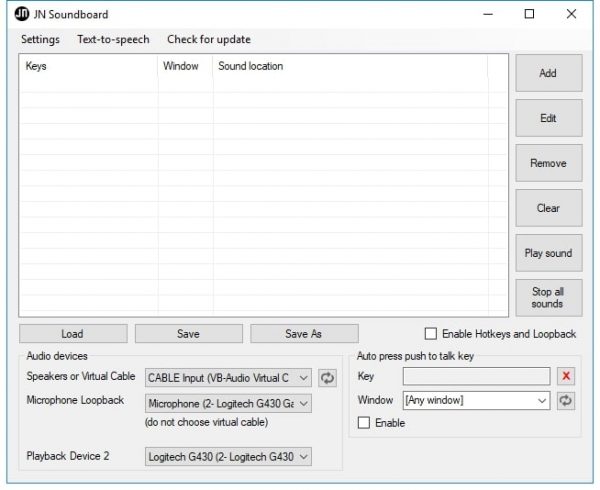This screenshot has height=490, width=600.
Task: Open the Text-to-speech menu
Action: 113,40
